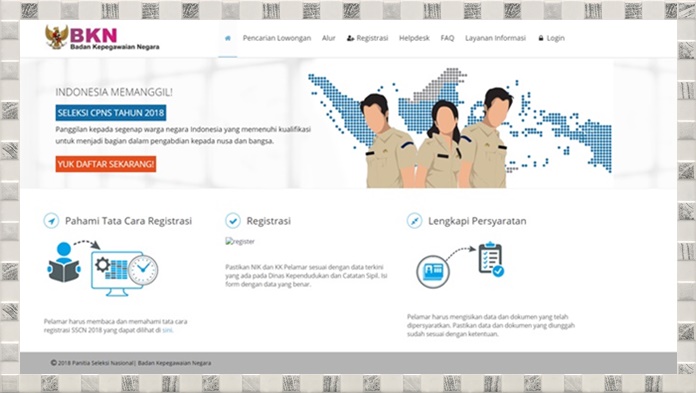Open Layanan Informasi menu item
Viewport: 696px width, 393px height.
tap(495, 38)
